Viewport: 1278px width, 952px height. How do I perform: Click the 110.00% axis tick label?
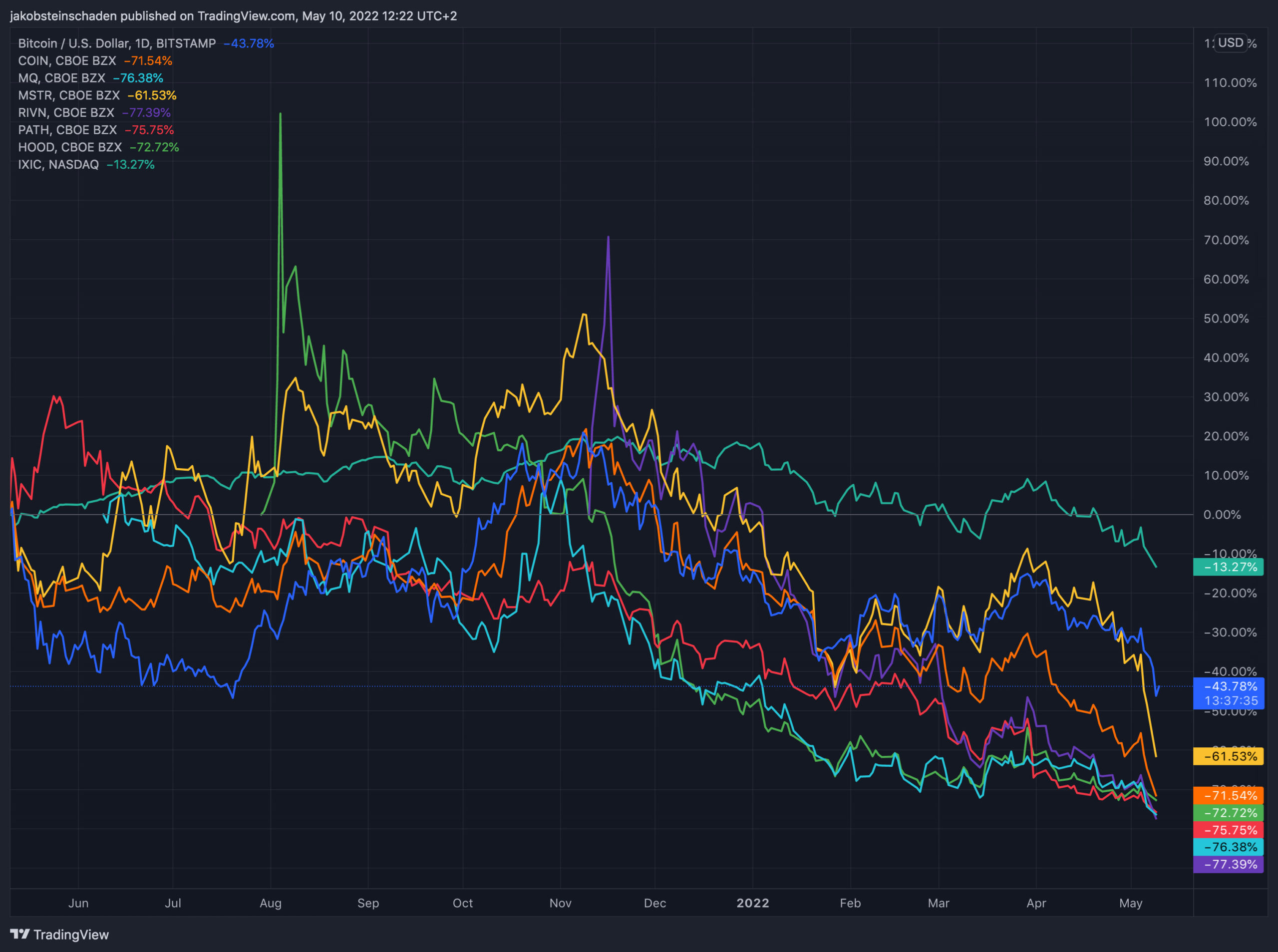[1230, 82]
